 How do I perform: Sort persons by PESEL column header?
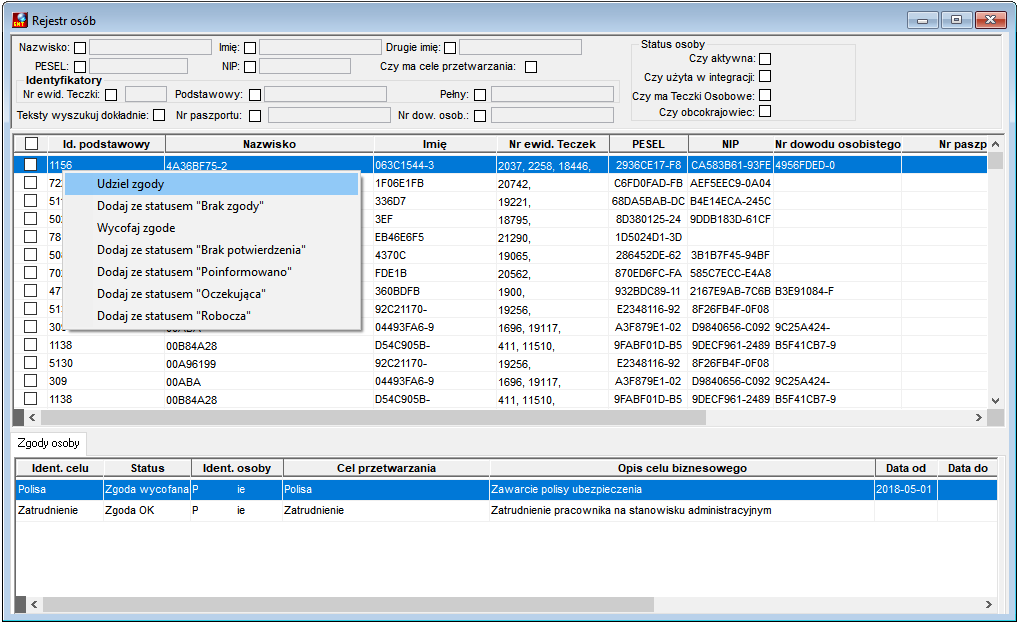pyautogui.click(x=648, y=144)
